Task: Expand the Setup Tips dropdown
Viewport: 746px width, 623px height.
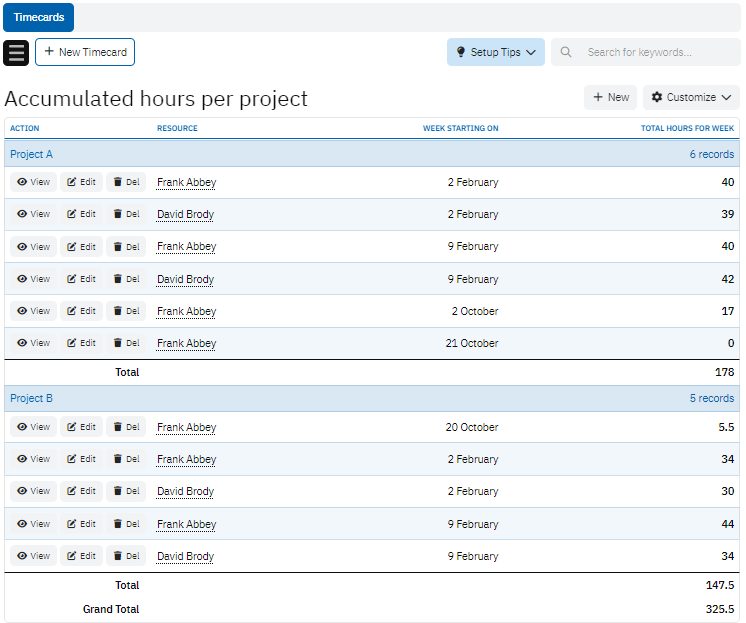Action: (x=495, y=52)
